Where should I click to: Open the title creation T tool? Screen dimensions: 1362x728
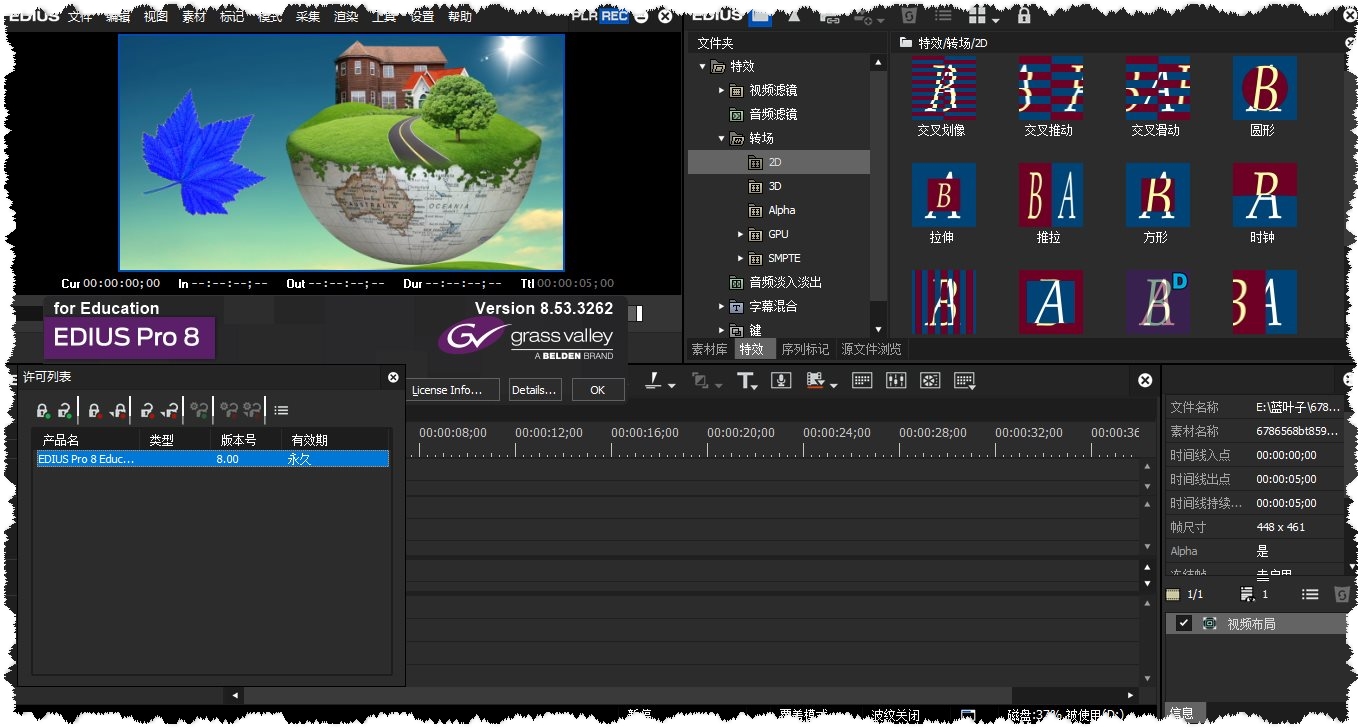tap(748, 381)
